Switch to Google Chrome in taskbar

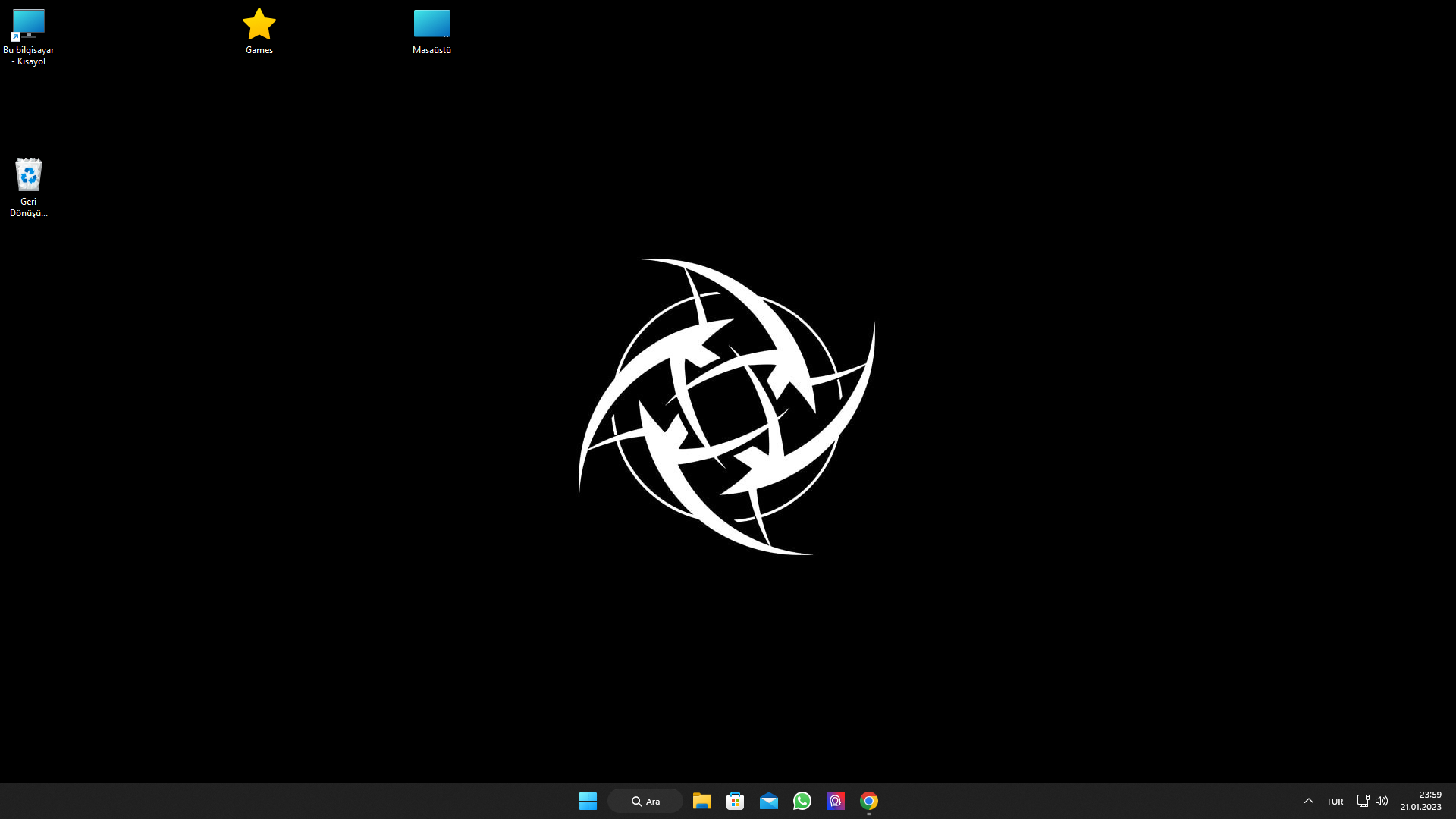(x=868, y=801)
